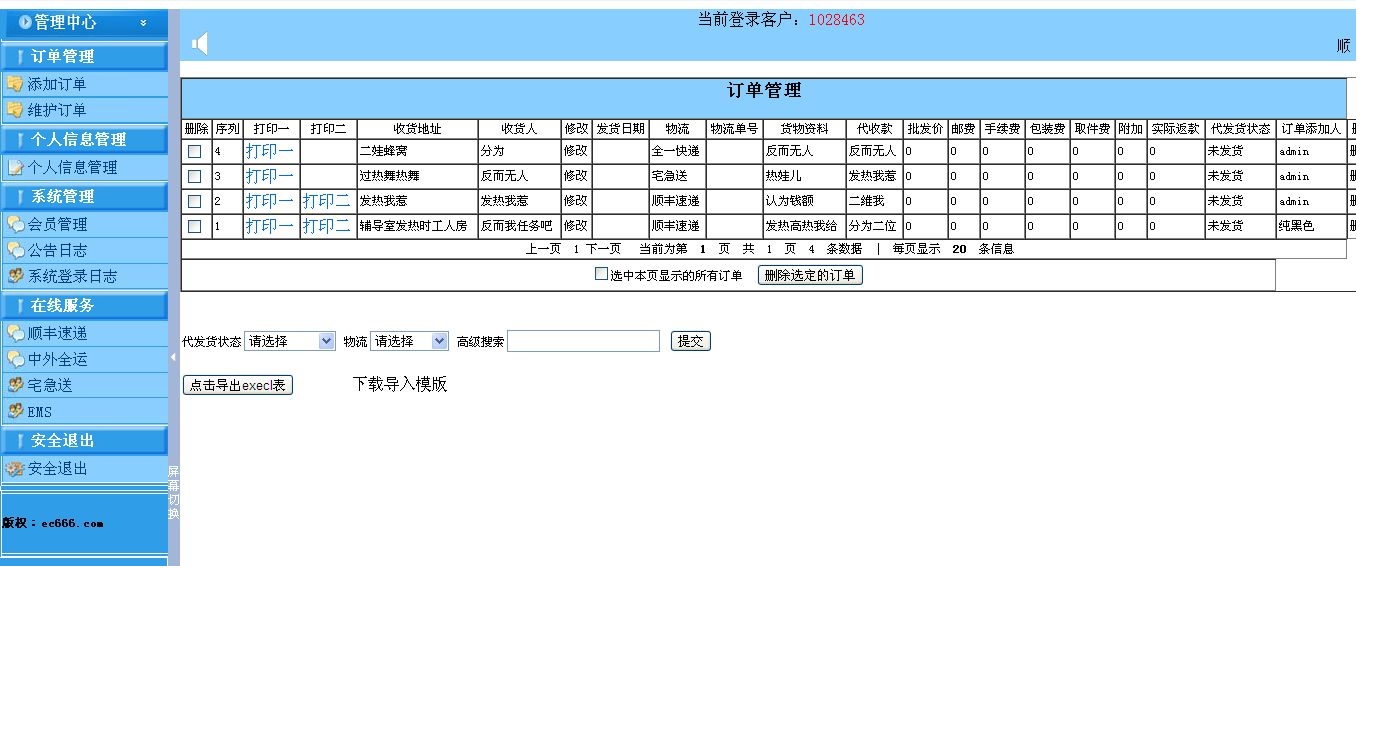Click the 公告日志 chat bubble icon
This screenshot has height=745, width=1399.
tap(15, 250)
